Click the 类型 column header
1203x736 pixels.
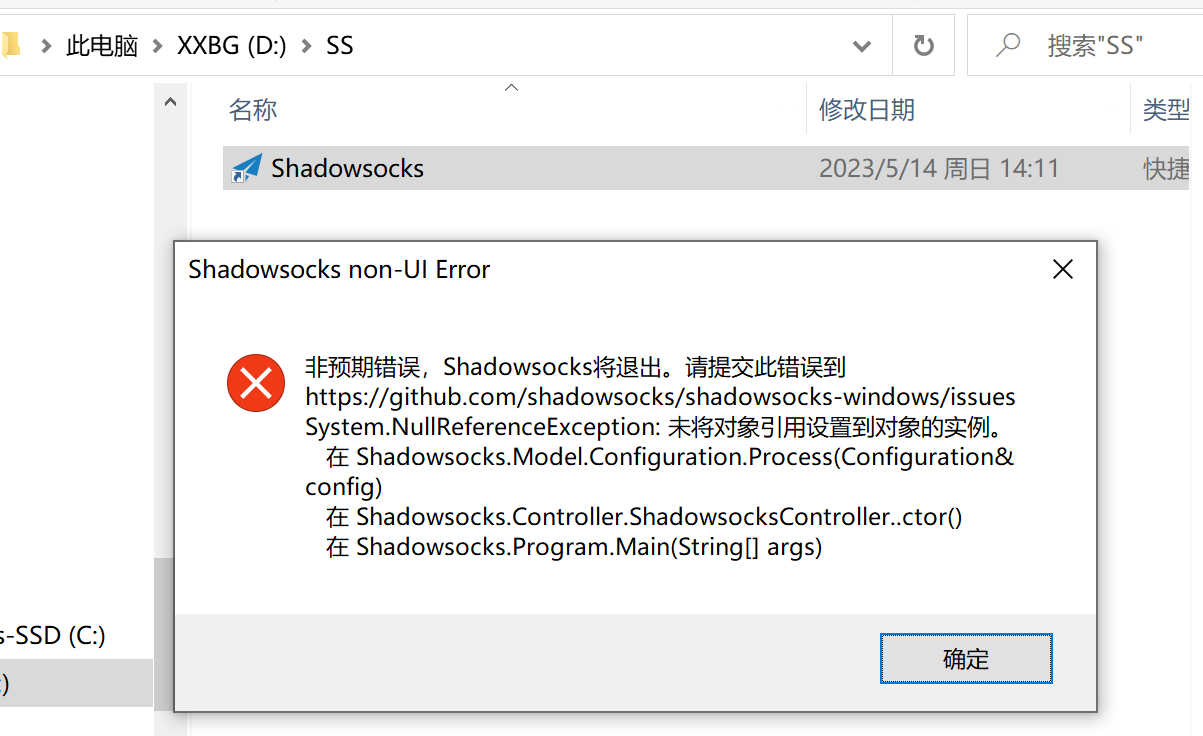[1165, 109]
